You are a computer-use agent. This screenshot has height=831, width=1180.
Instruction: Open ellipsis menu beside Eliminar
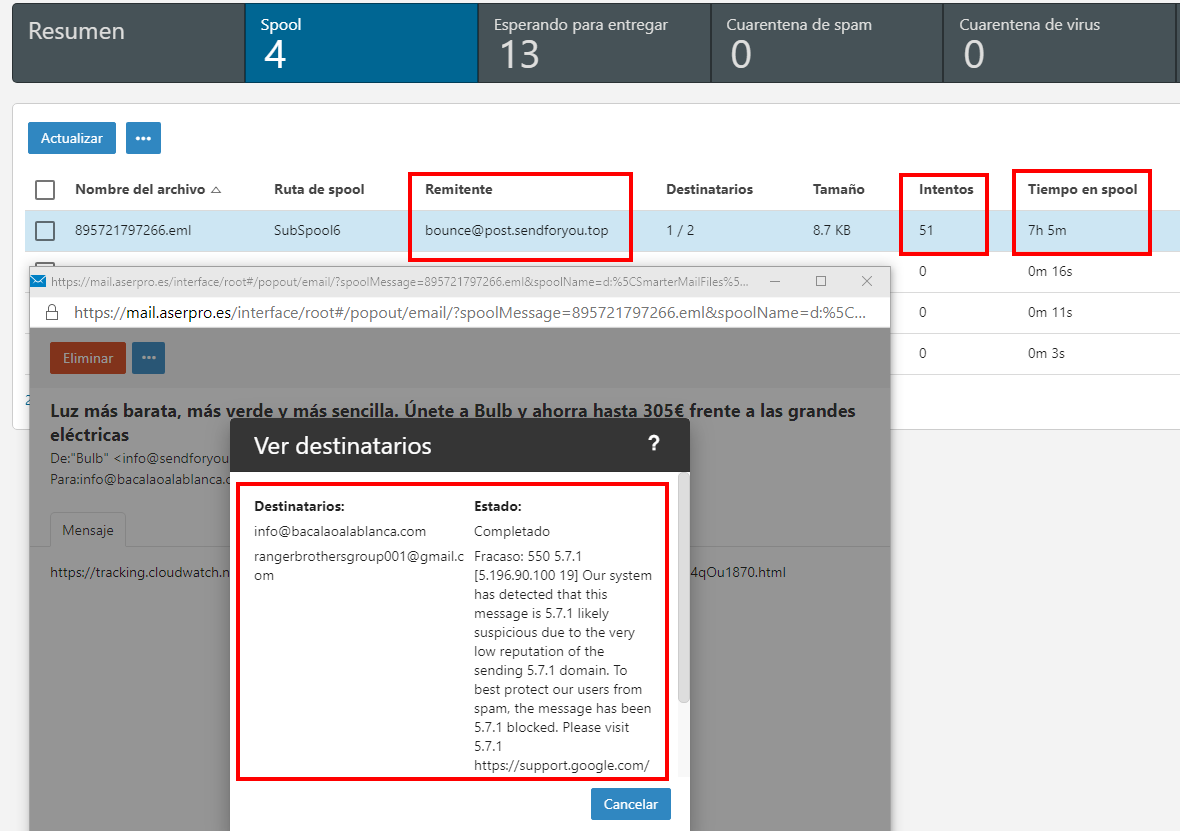tap(148, 358)
